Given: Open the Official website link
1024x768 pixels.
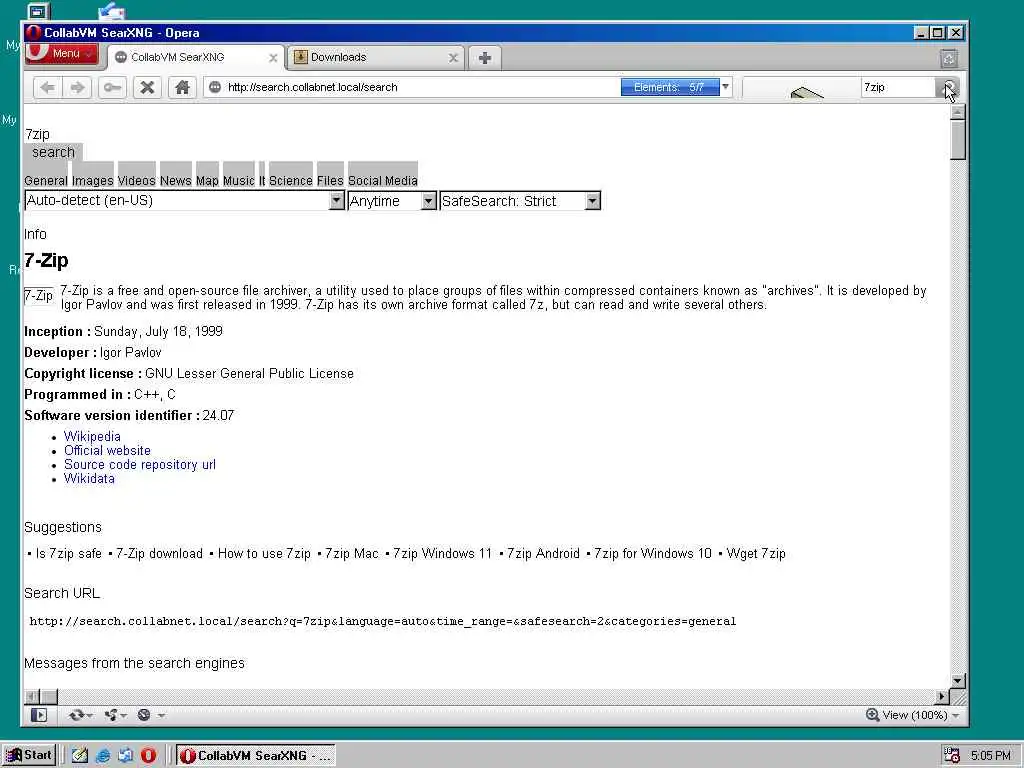Looking at the screenshot, I should click(107, 451).
